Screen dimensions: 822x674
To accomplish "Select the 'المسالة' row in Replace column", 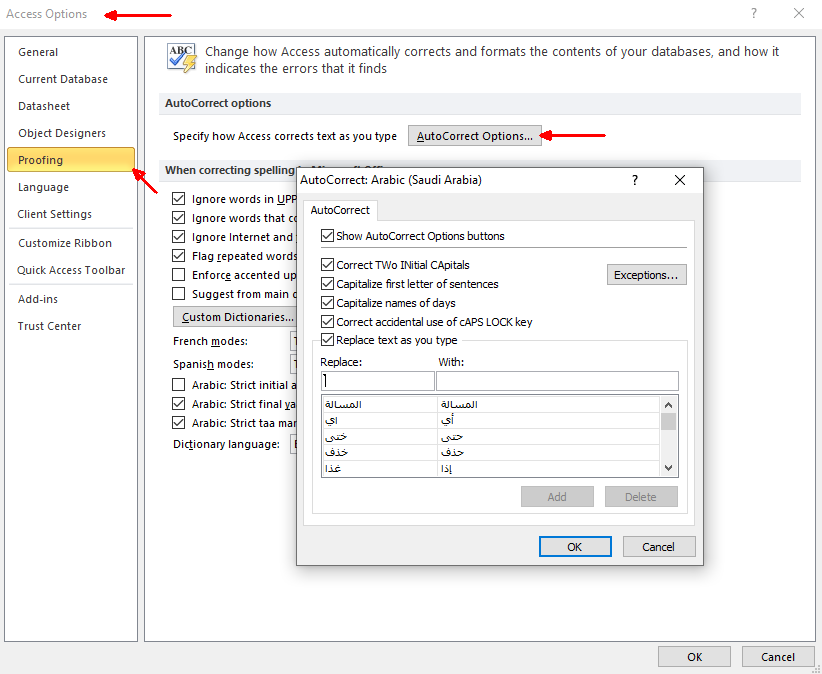I will point(380,405).
